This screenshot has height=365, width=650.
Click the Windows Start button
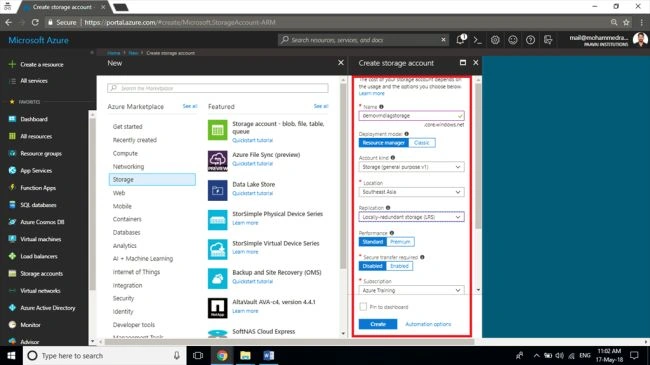(11, 355)
